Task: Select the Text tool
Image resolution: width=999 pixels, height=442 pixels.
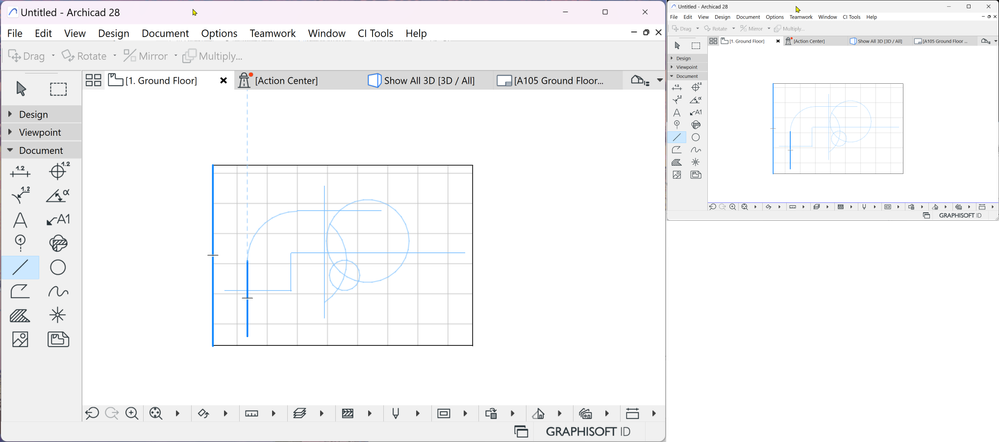Action: click(x=20, y=220)
